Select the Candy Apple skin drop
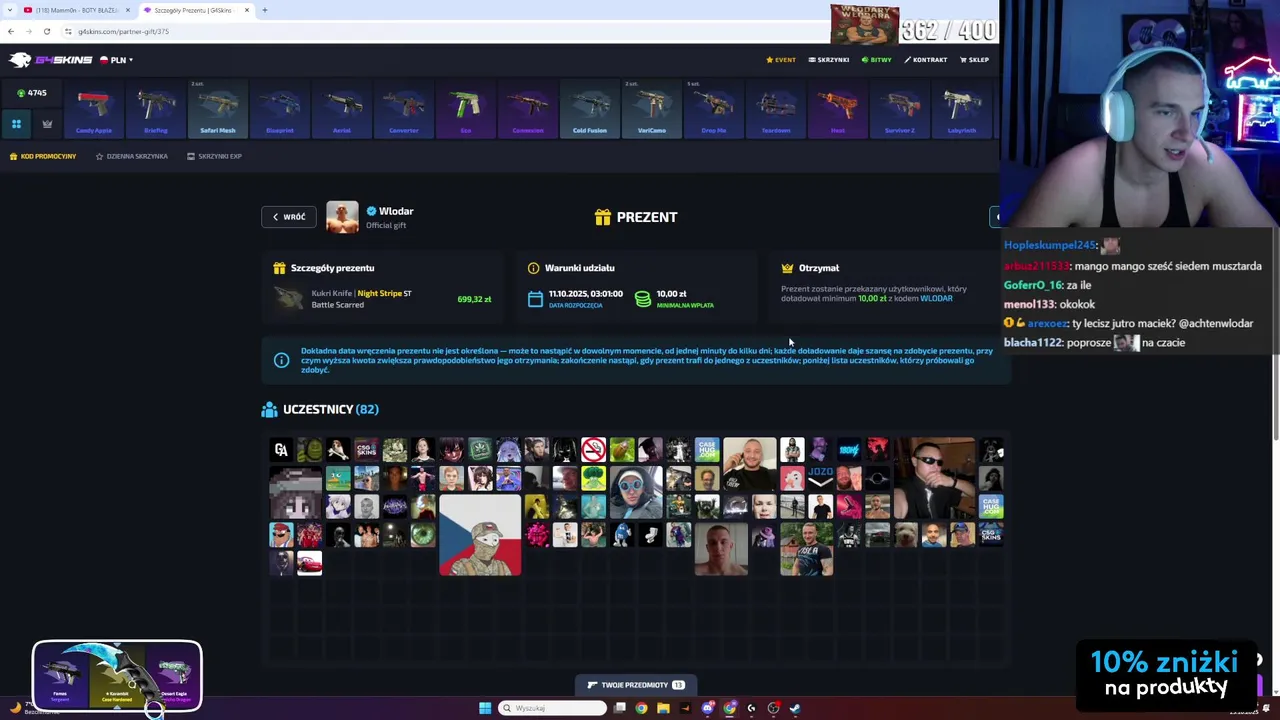The height and width of the screenshot is (720, 1280). tap(94, 108)
